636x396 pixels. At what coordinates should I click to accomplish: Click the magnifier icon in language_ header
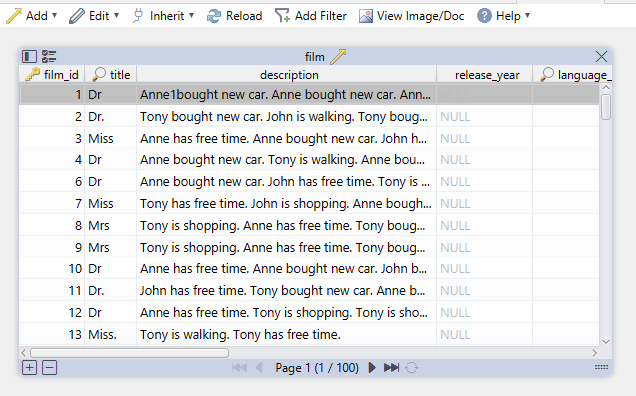[x=547, y=74]
